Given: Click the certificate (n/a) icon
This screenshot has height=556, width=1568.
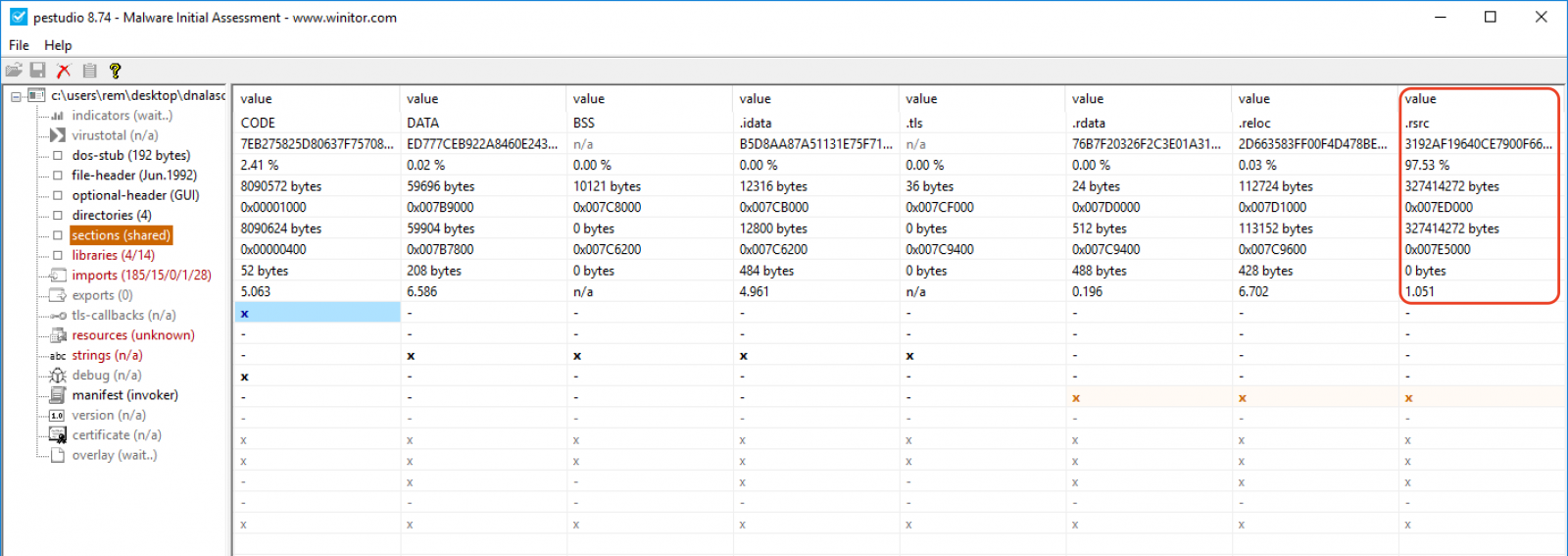Looking at the screenshot, I should (58, 435).
